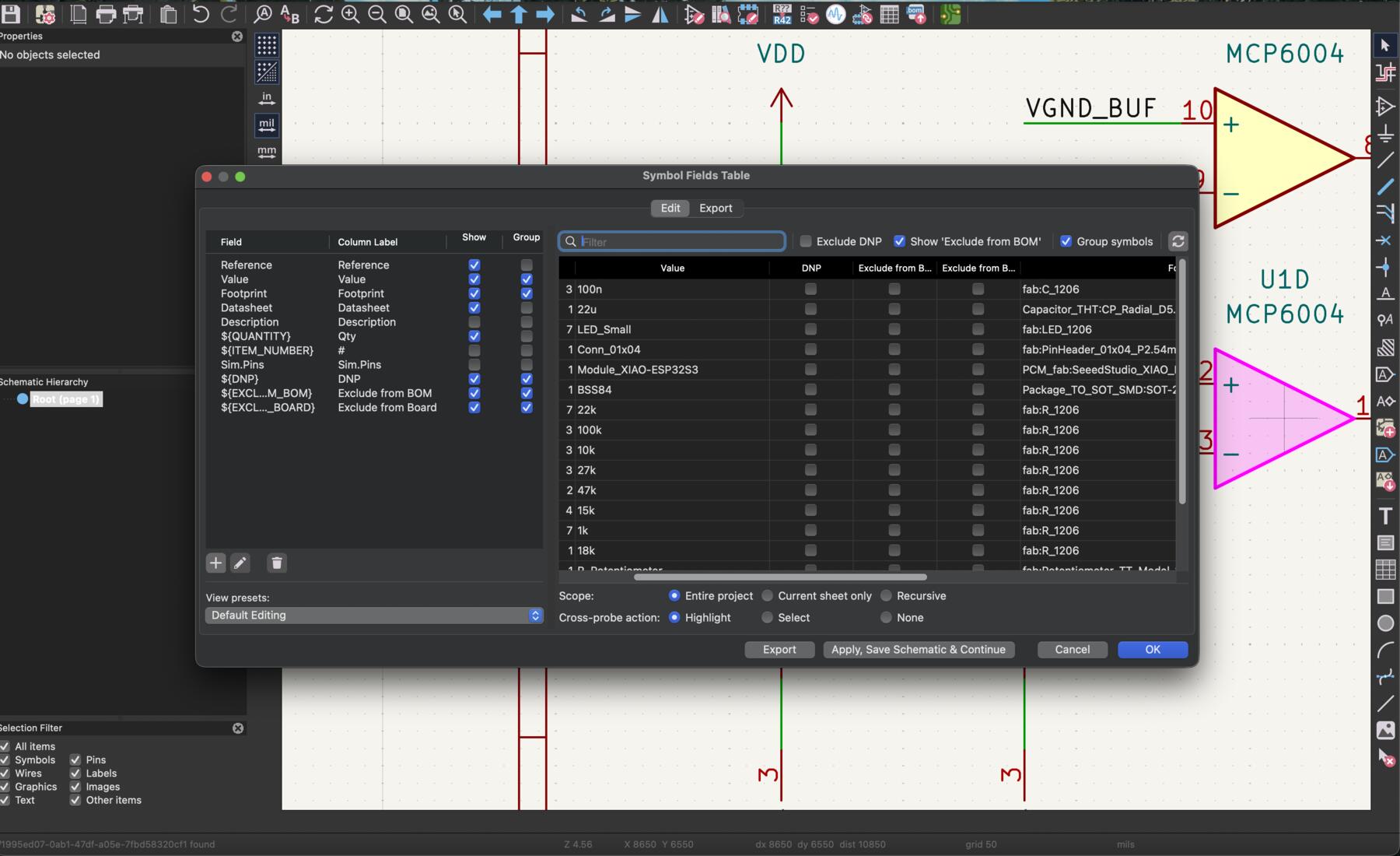Uncheck Show 'Exclude from BOM'
1400x856 pixels.
(x=899, y=241)
